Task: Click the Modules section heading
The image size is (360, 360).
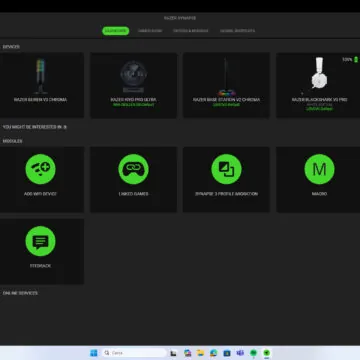Action: click(x=13, y=141)
